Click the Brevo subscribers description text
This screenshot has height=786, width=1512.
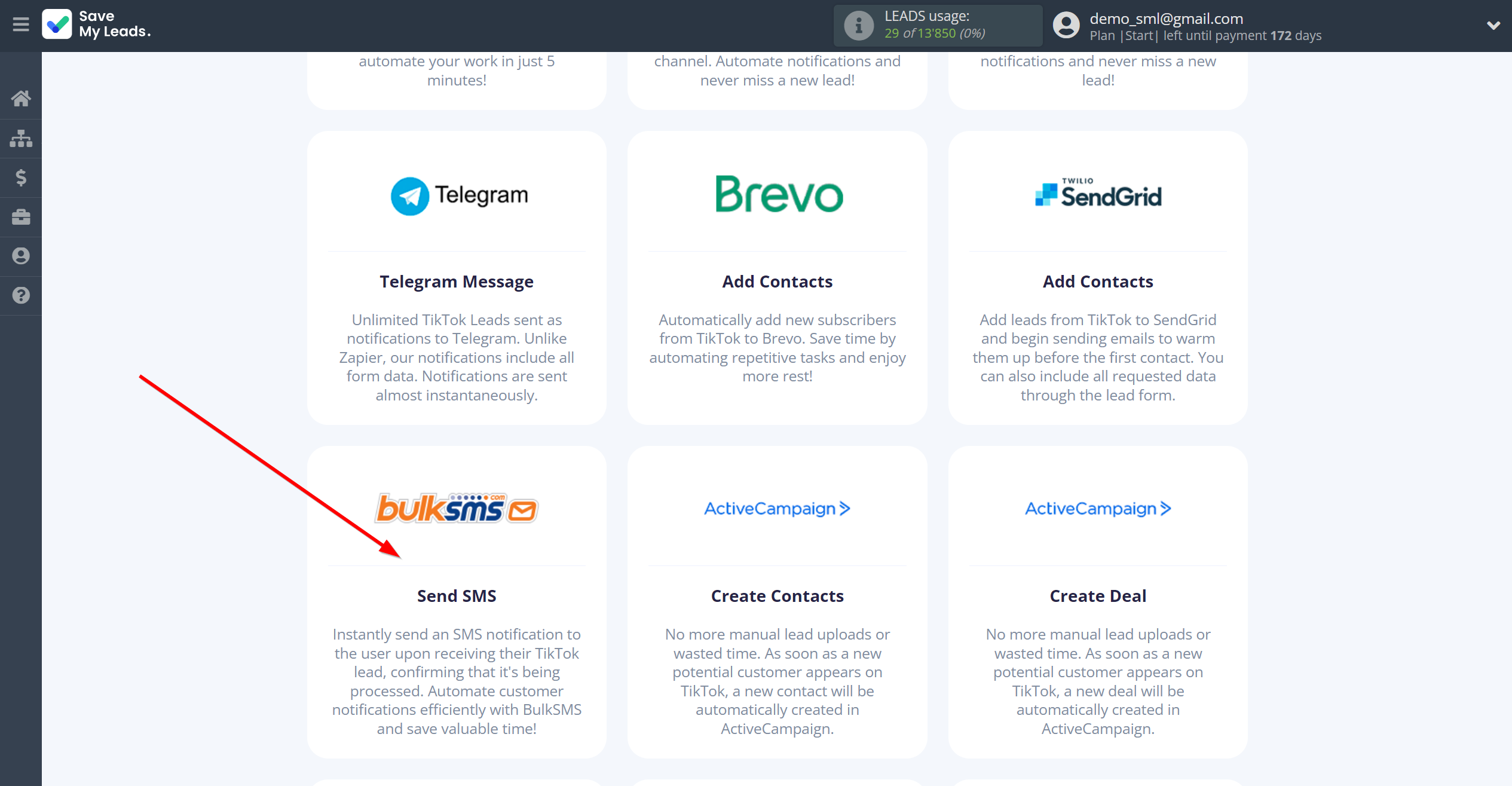tap(777, 348)
